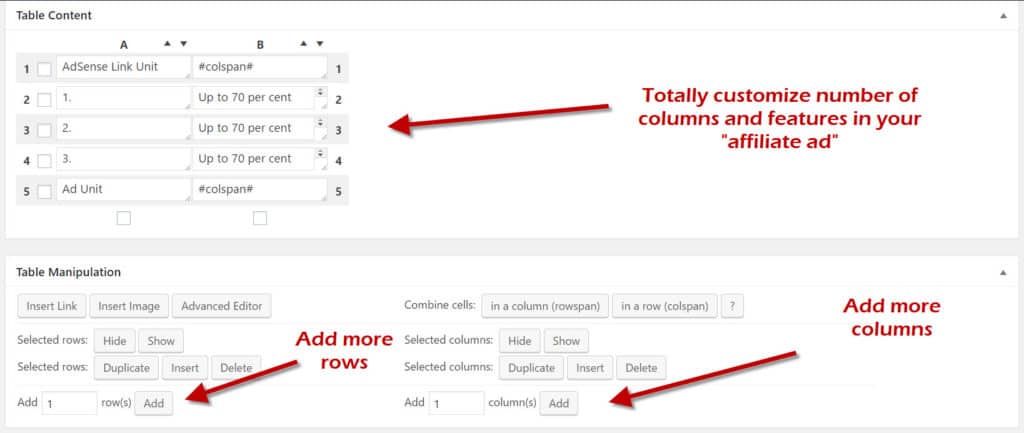The width and height of the screenshot is (1024, 433).
Task: Combine cells in a row (colspan)
Action: point(664,306)
